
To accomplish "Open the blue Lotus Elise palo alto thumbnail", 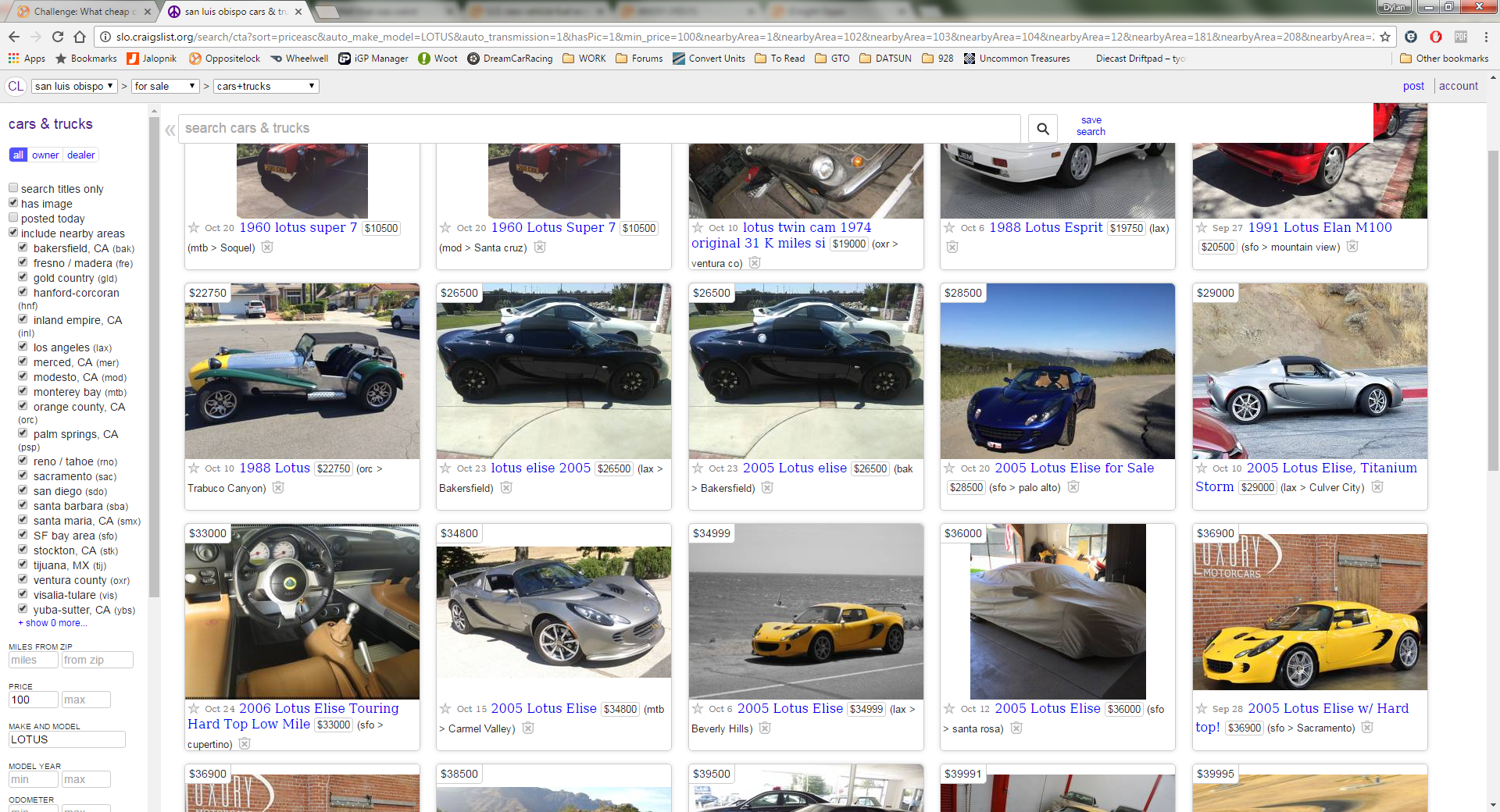I will tap(1057, 371).
